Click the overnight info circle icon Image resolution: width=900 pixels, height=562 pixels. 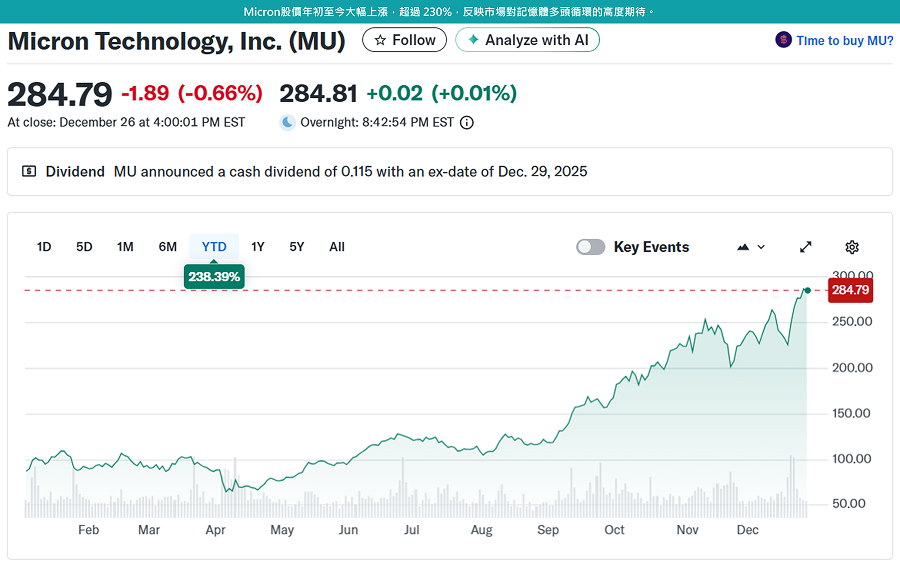point(467,123)
